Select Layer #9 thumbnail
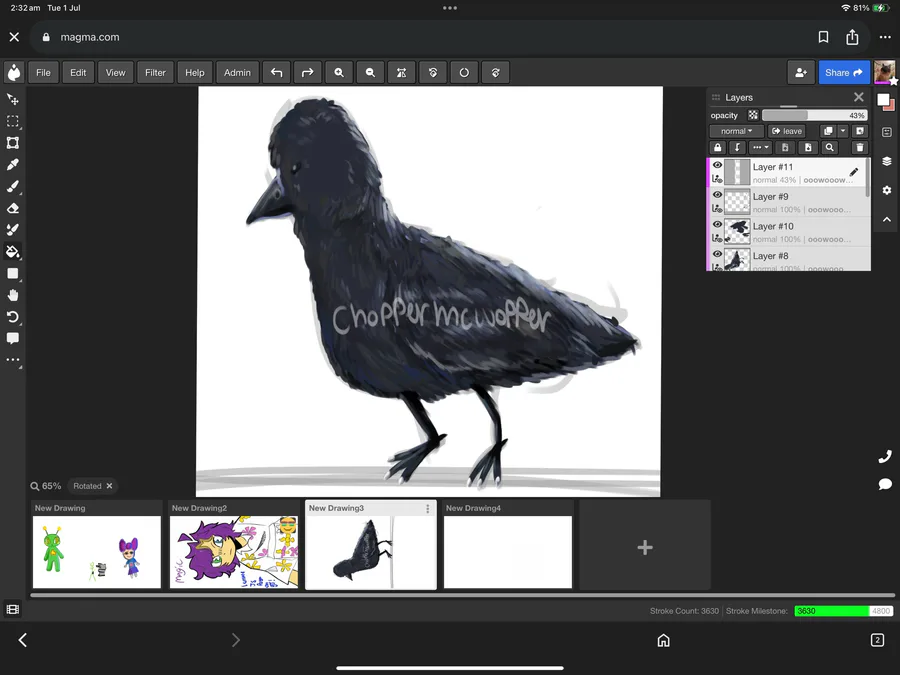 (x=737, y=202)
